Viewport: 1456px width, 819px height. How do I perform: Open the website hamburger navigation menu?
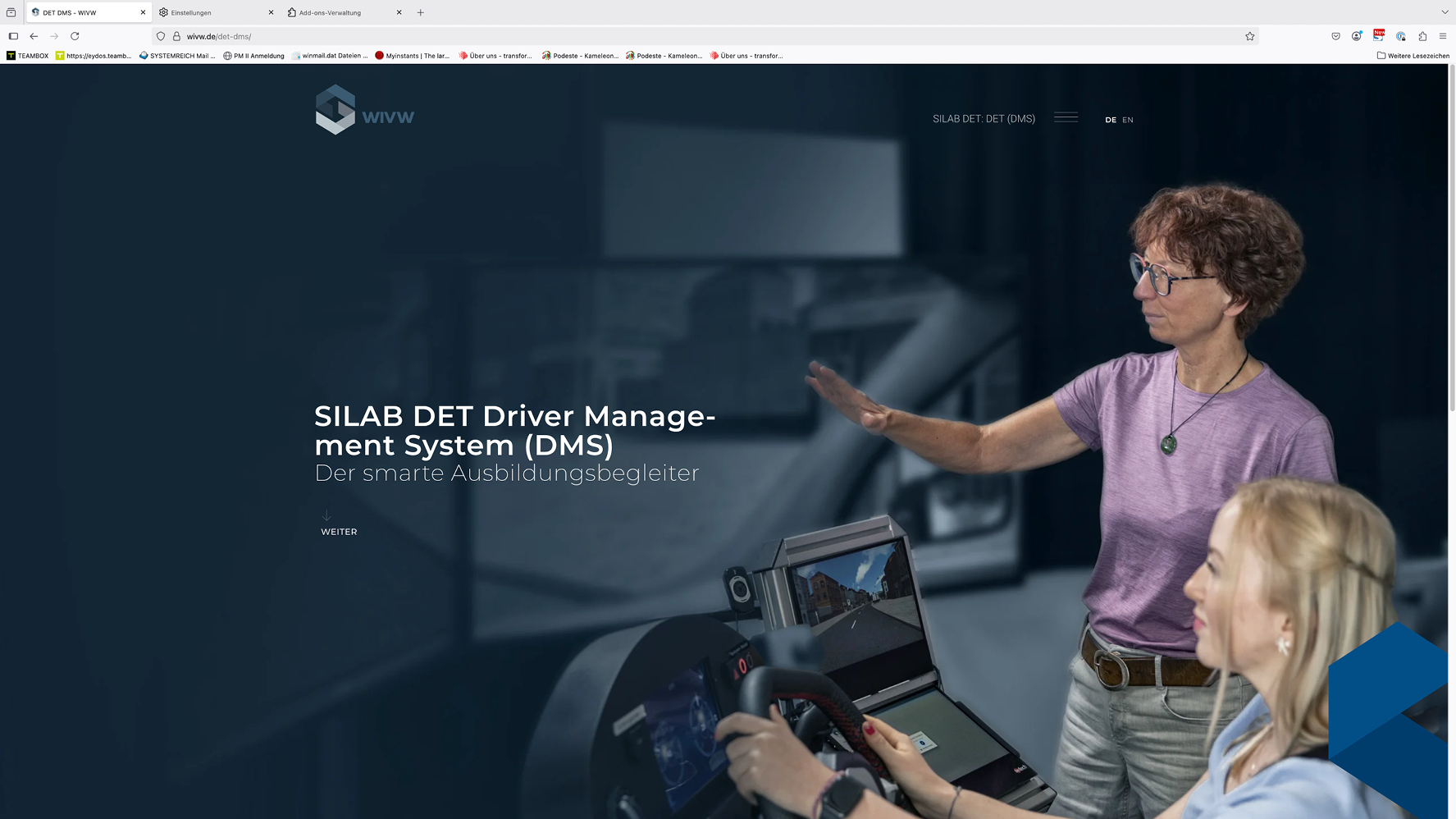pyautogui.click(x=1066, y=117)
